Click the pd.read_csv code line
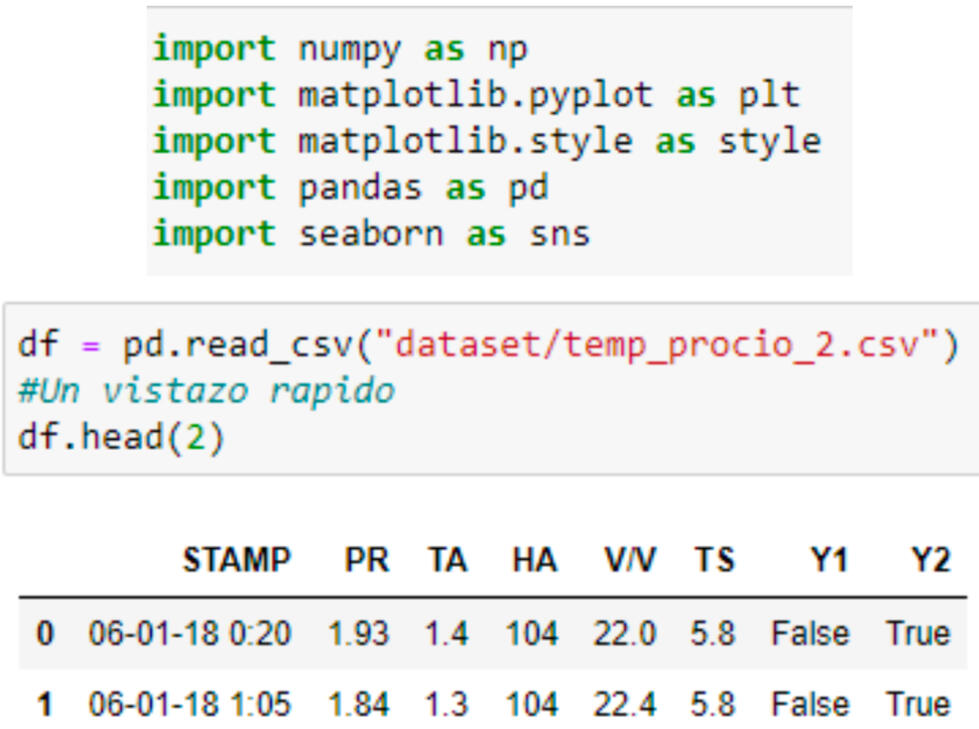Viewport: 979px width, 729px height. pyautogui.click(x=488, y=346)
